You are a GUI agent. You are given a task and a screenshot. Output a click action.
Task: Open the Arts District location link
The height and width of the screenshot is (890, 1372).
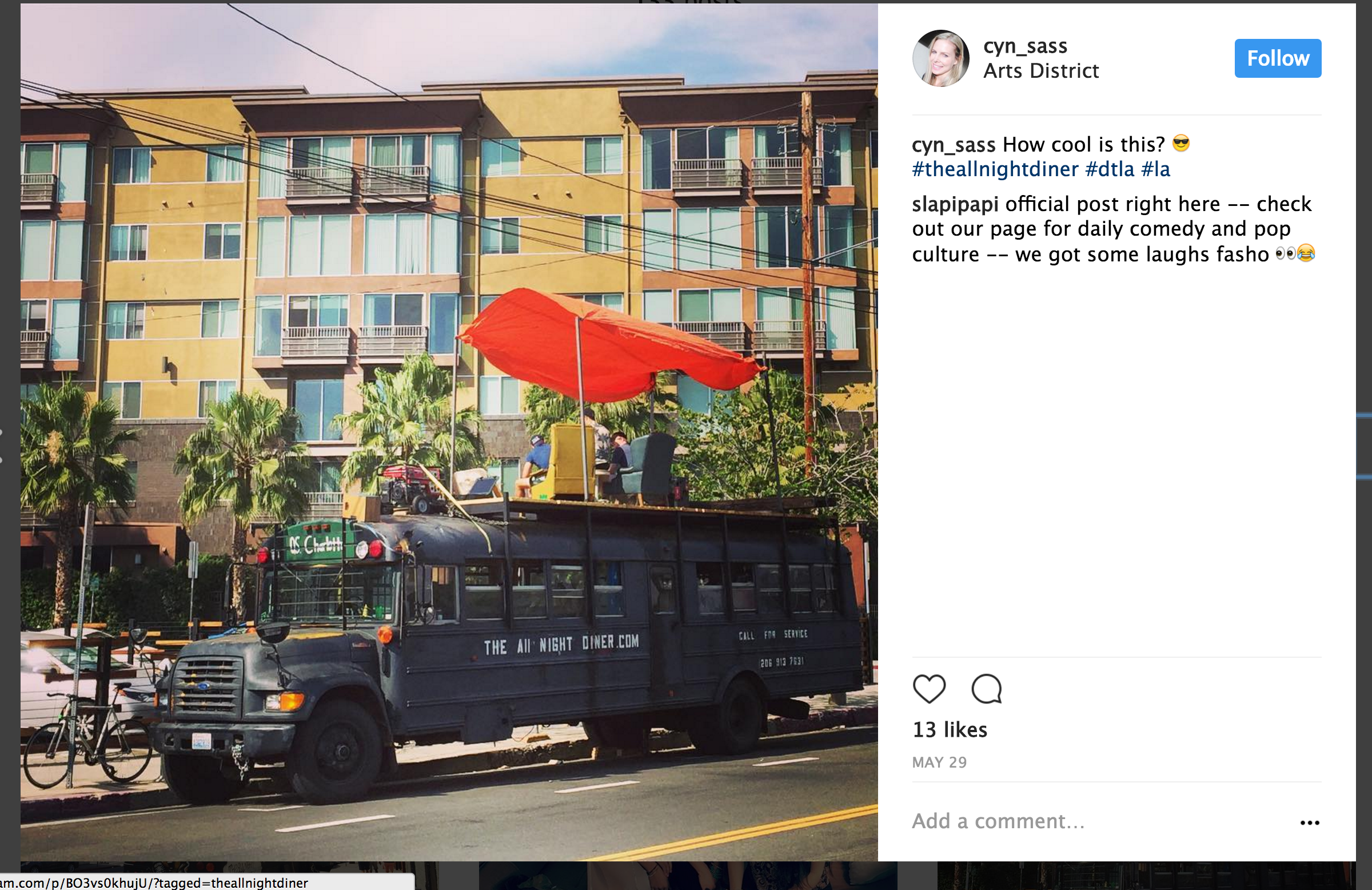(x=1041, y=71)
